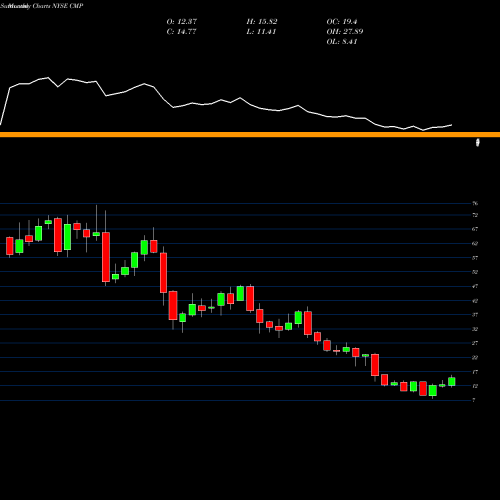Image resolution: width=500 pixels, height=500 pixels.
Task: Select the low value 'L: 11.41'
Action: pos(261,32)
